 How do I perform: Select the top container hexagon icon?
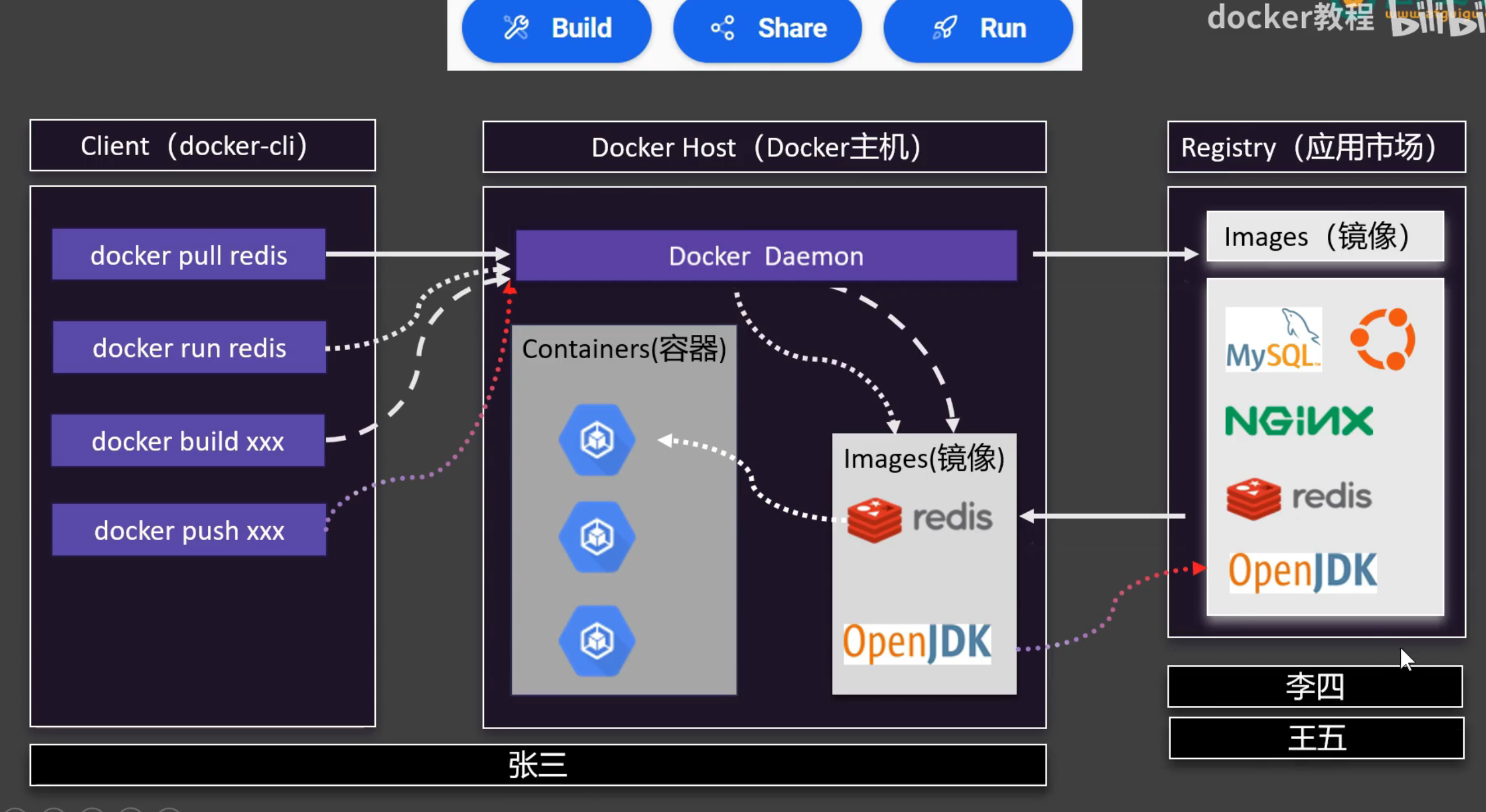click(597, 440)
